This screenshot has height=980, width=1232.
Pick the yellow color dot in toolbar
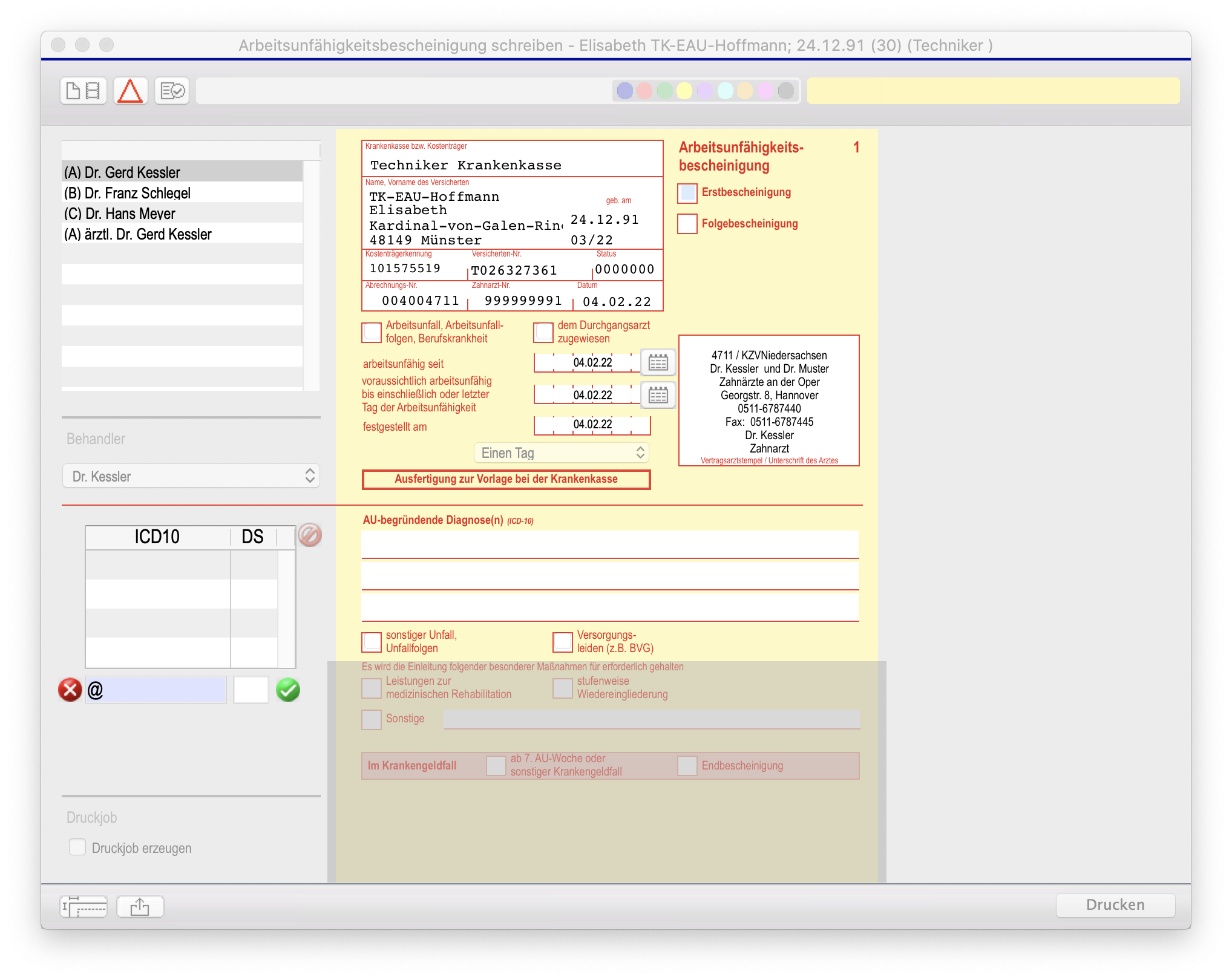(x=684, y=91)
